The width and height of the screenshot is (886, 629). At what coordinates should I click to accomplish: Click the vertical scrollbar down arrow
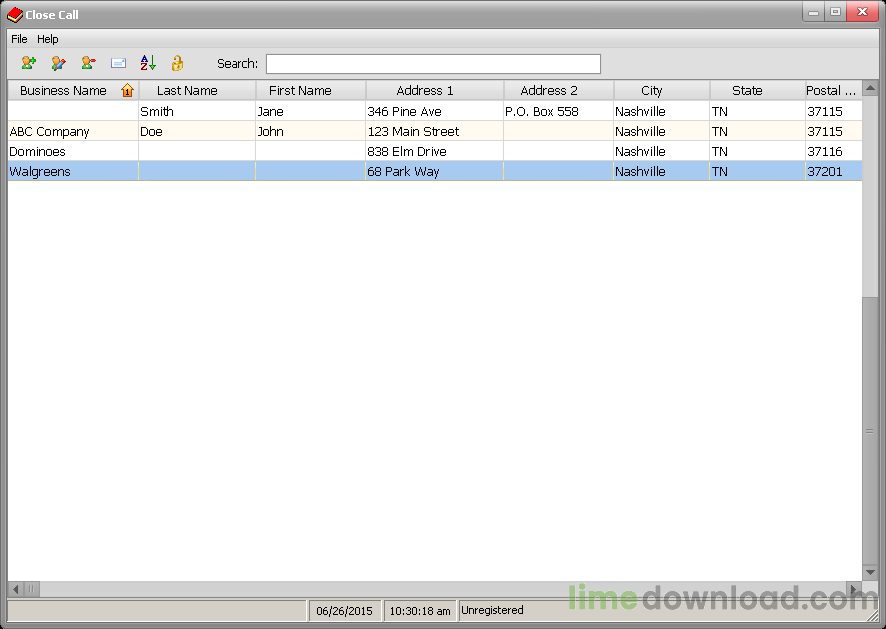870,572
